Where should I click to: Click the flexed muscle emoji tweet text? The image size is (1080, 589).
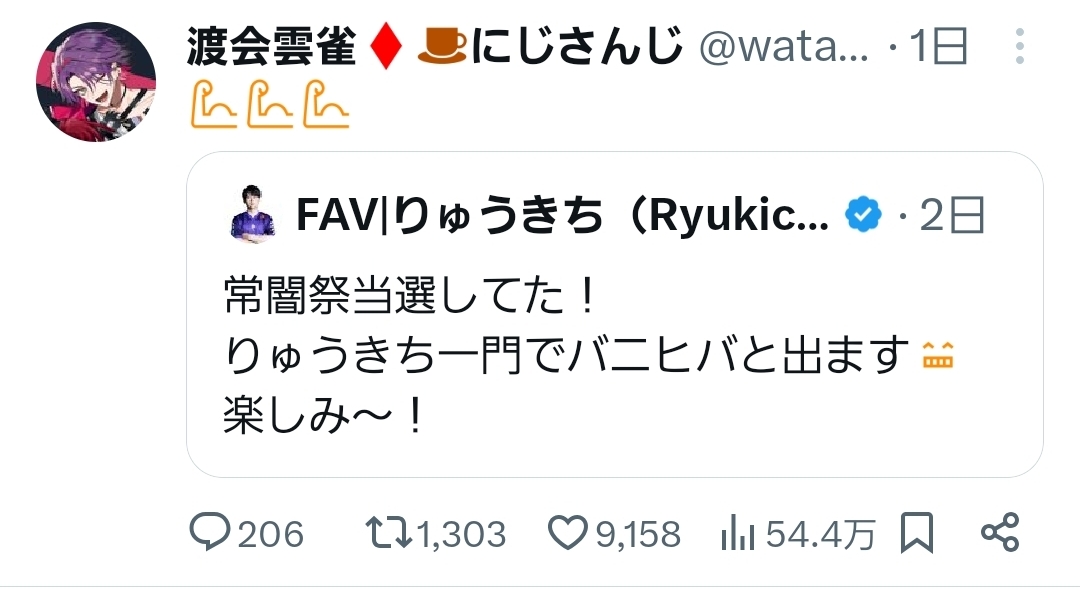coord(270,105)
